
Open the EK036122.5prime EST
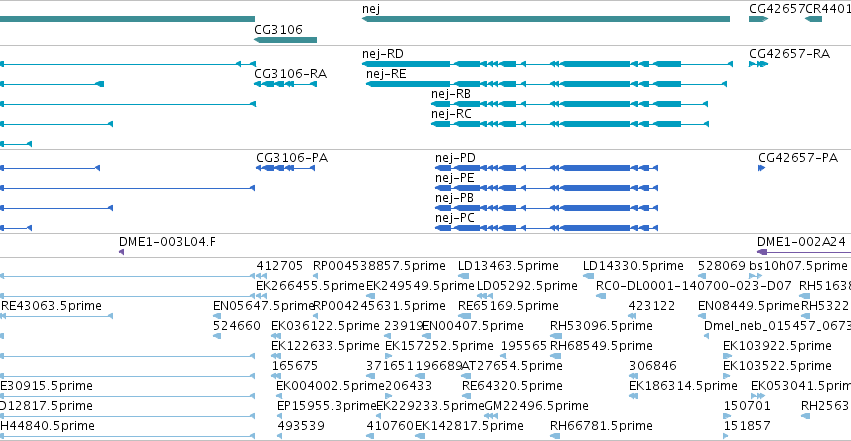[325, 326]
